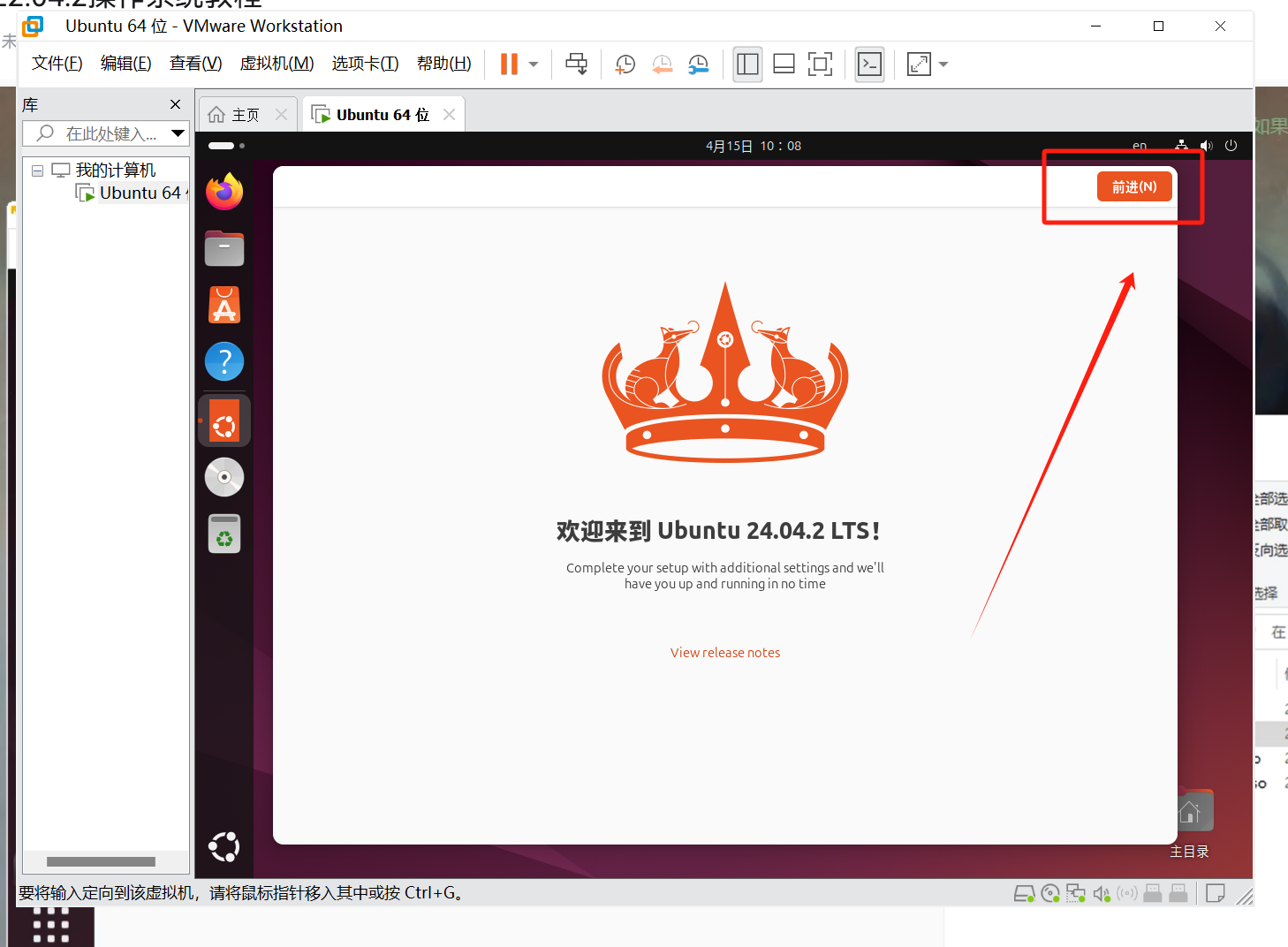
Task: Click the first printer status bar icon
Action: click(1153, 894)
